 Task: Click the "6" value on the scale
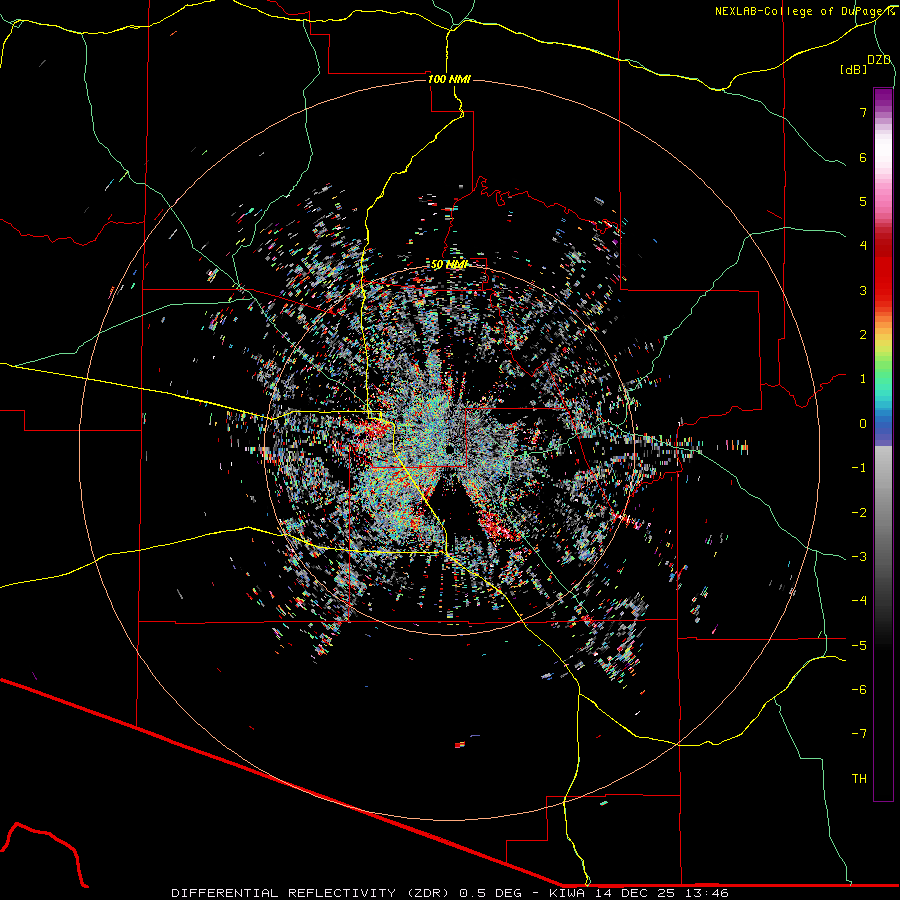[x=863, y=157]
